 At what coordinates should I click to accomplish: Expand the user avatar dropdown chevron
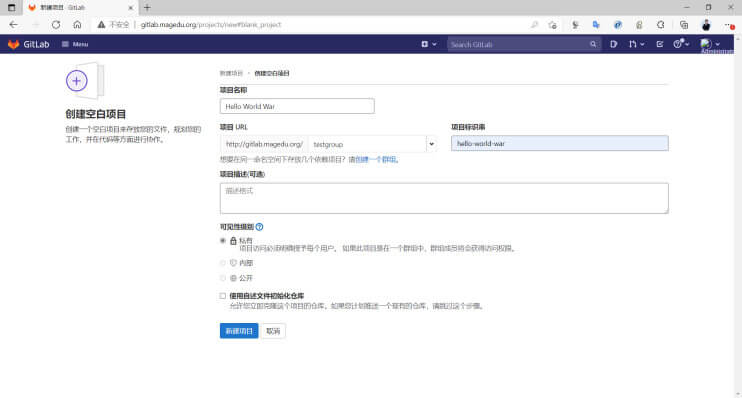tap(718, 44)
